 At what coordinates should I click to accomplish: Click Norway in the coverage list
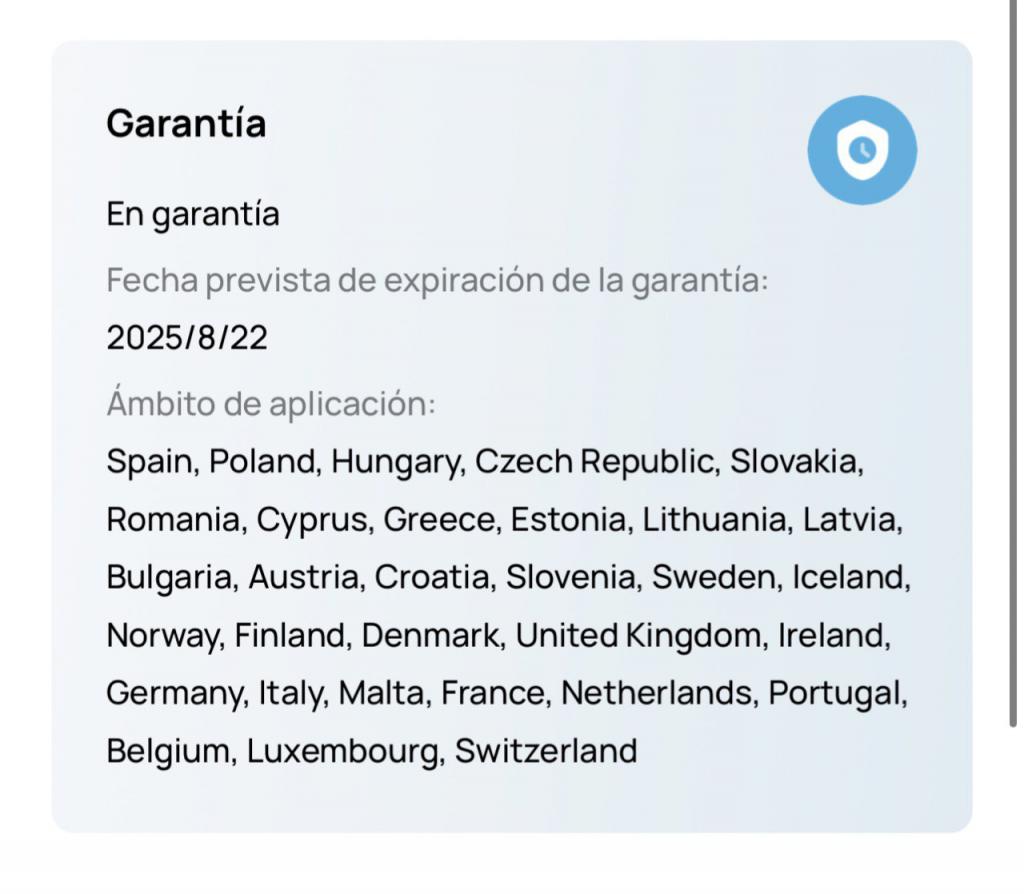(x=163, y=637)
